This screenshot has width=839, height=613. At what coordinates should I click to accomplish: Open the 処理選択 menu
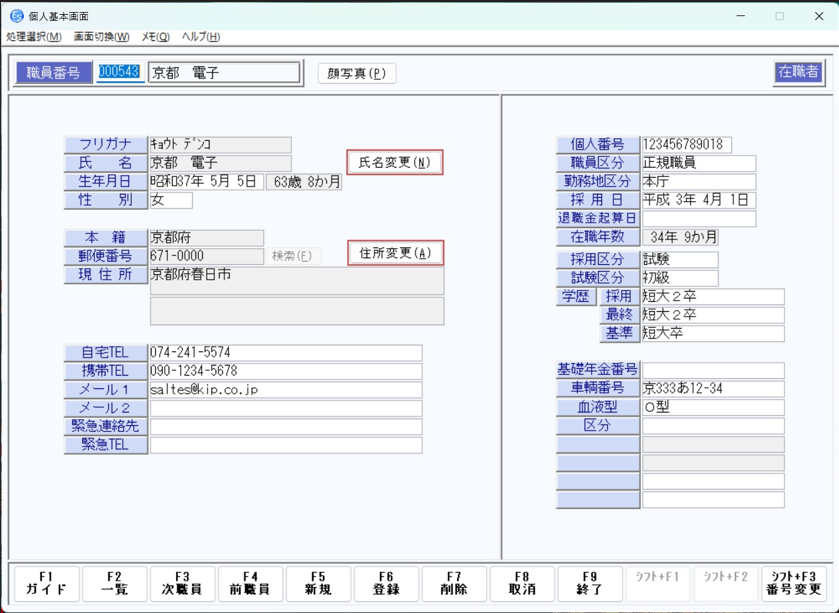tap(33, 37)
